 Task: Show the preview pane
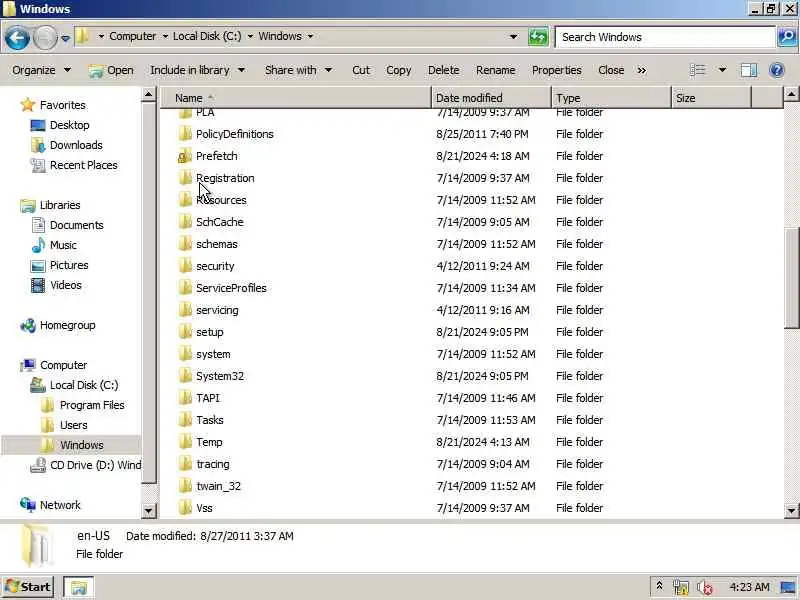coord(749,70)
